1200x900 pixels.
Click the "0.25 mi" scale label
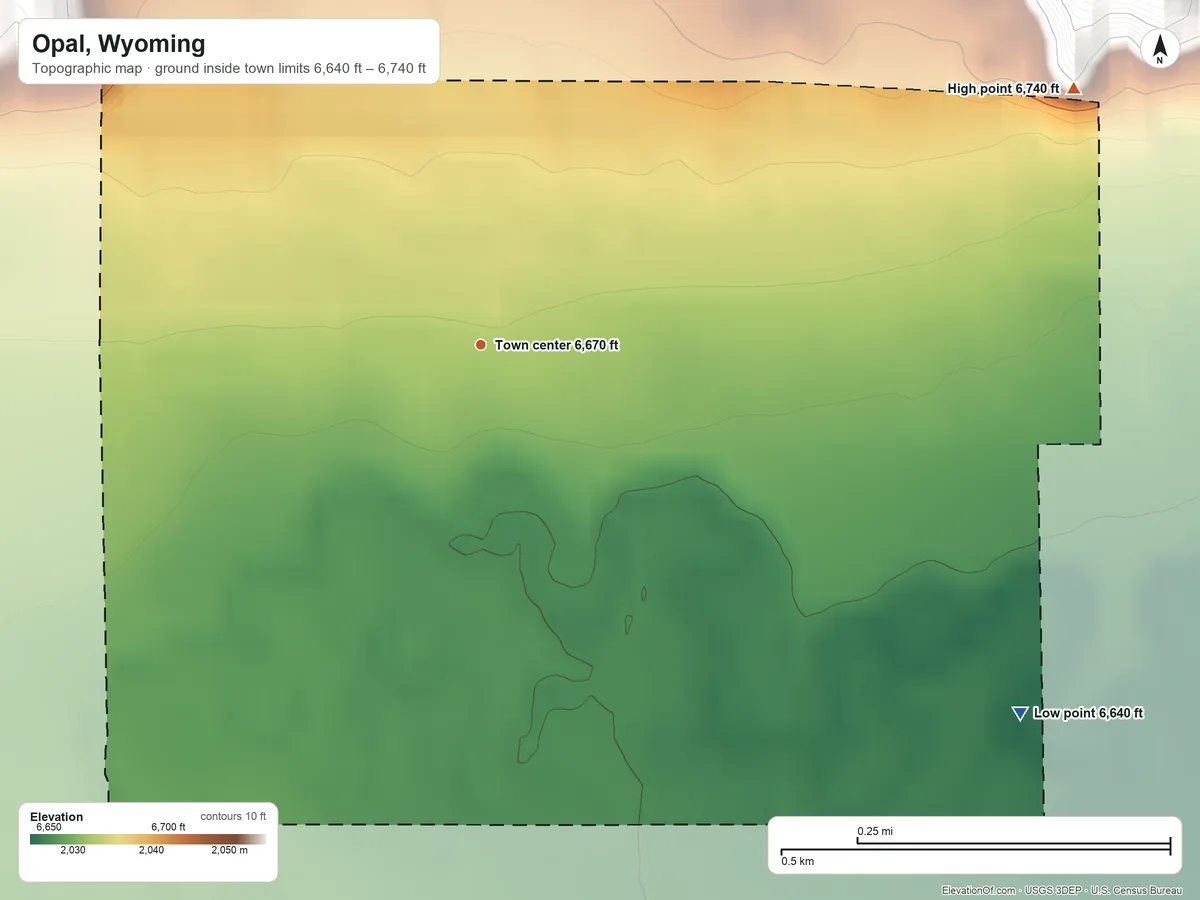click(x=875, y=831)
